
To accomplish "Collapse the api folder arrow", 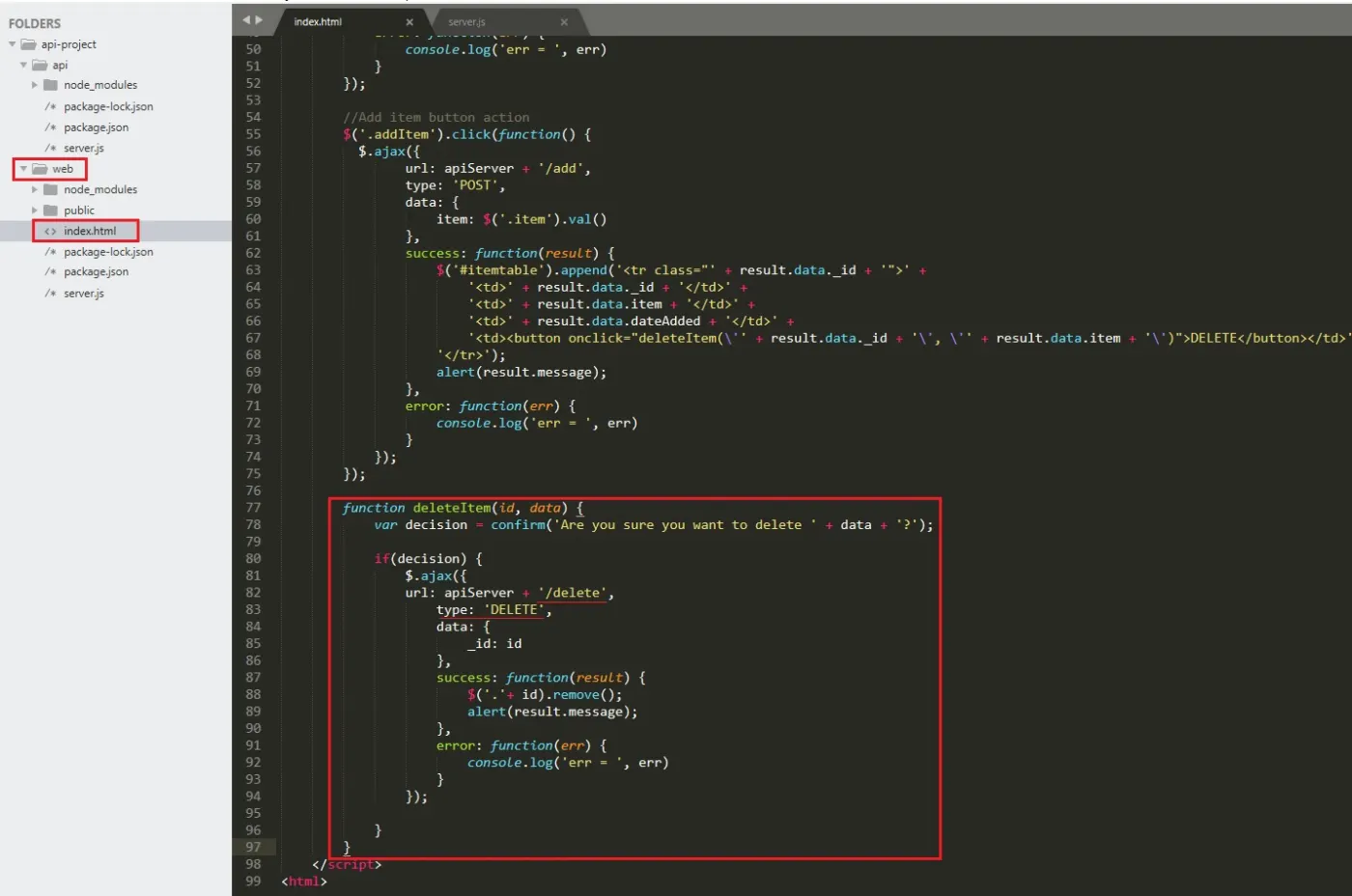I will [23, 66].
